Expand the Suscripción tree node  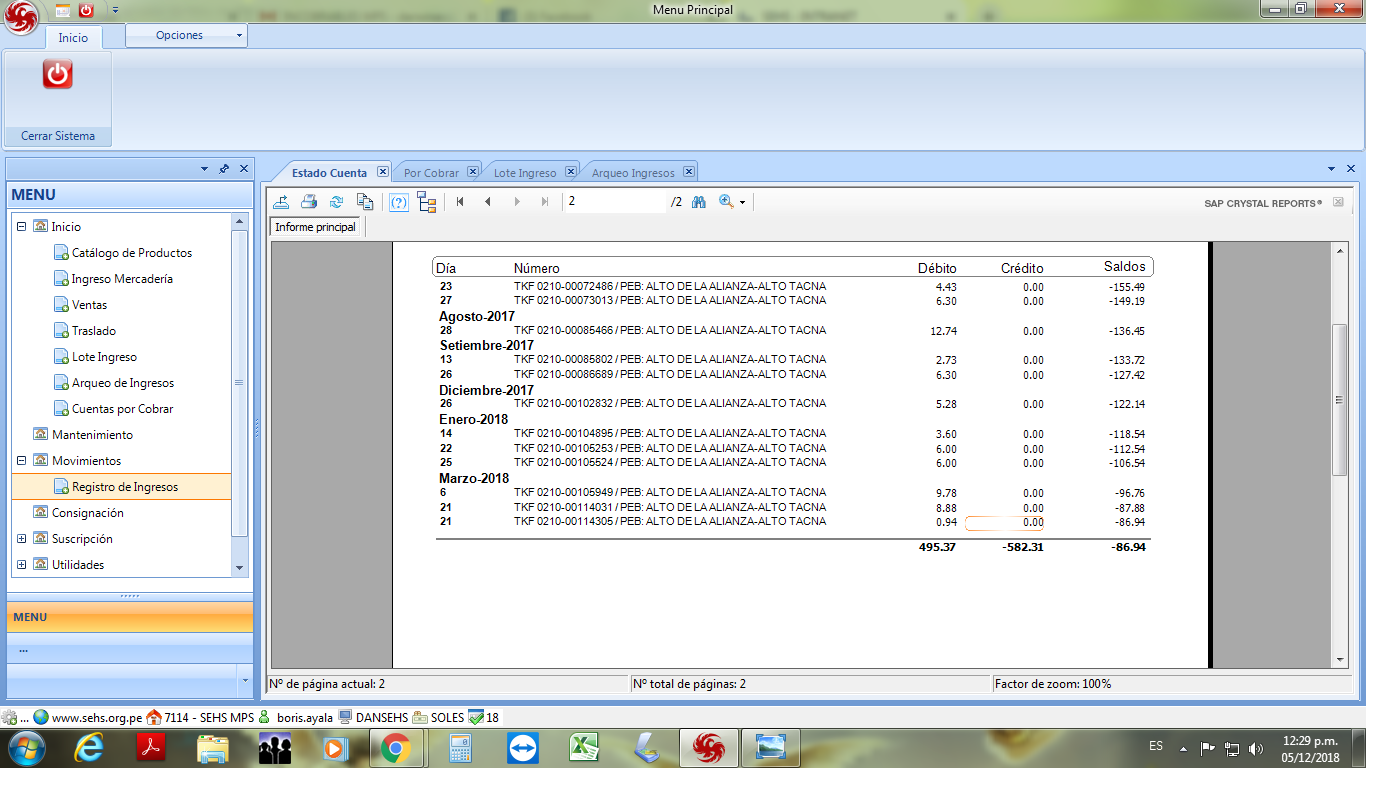22,539
